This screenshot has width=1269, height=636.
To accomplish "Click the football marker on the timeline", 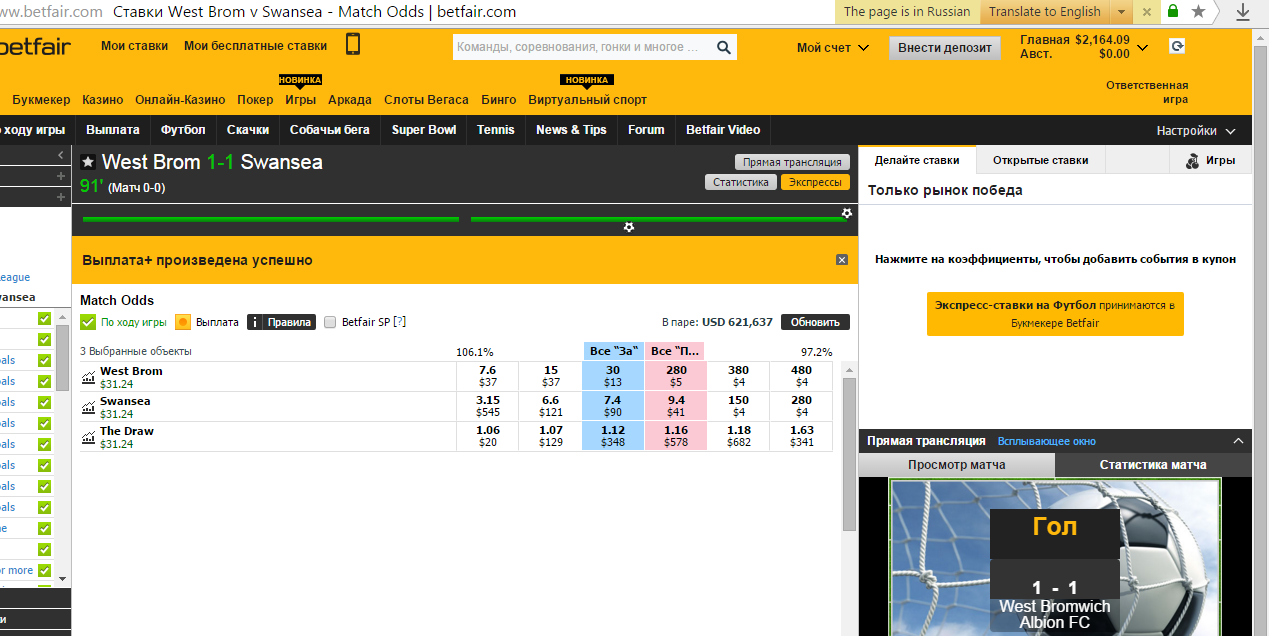I will [629, 227].
